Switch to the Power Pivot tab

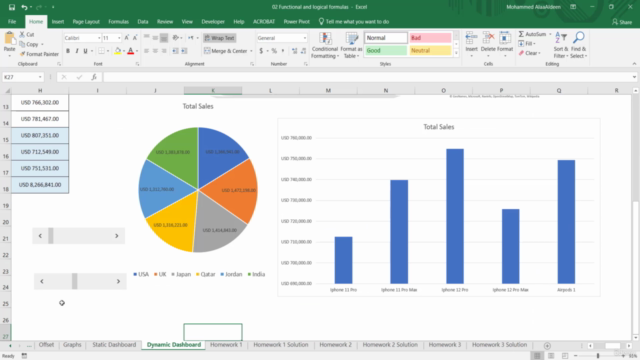[297, 22]
